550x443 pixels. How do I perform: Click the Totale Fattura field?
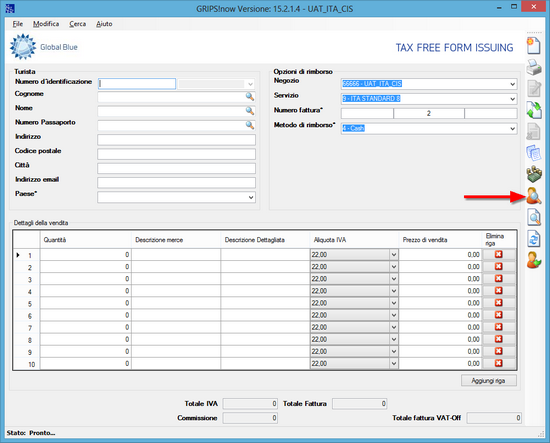coord(360,404)
